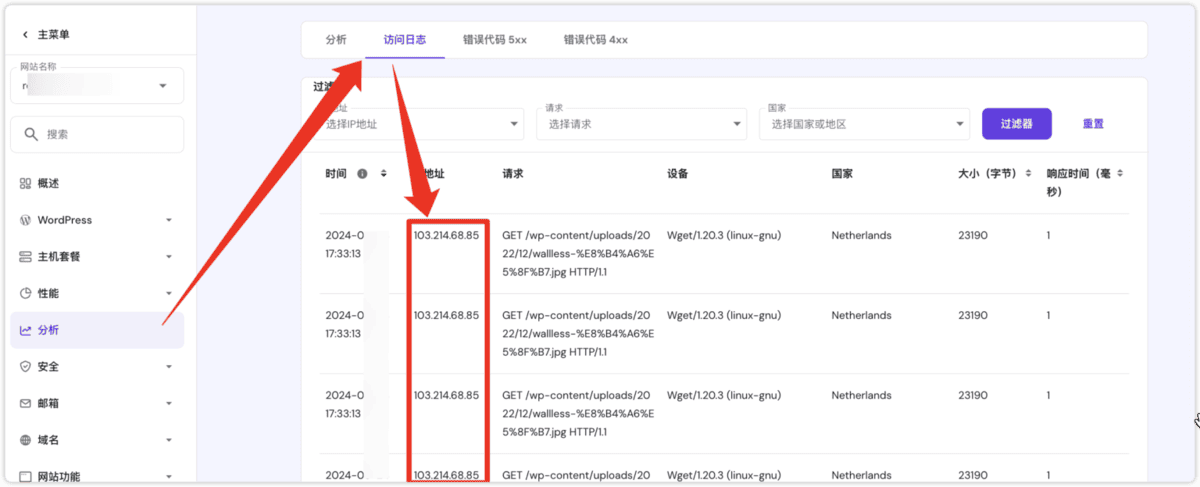Switch to the 分析 tab
This screenshot has width=1200, height=487.
click(x=336, y=40)
